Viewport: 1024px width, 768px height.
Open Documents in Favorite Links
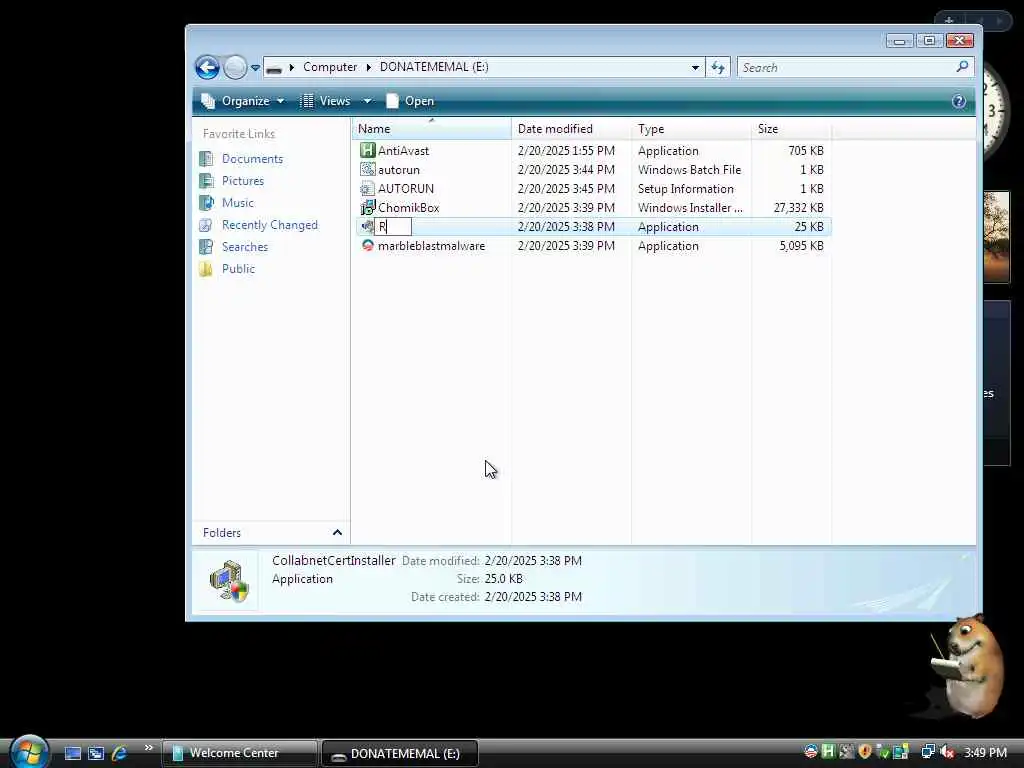252,159
